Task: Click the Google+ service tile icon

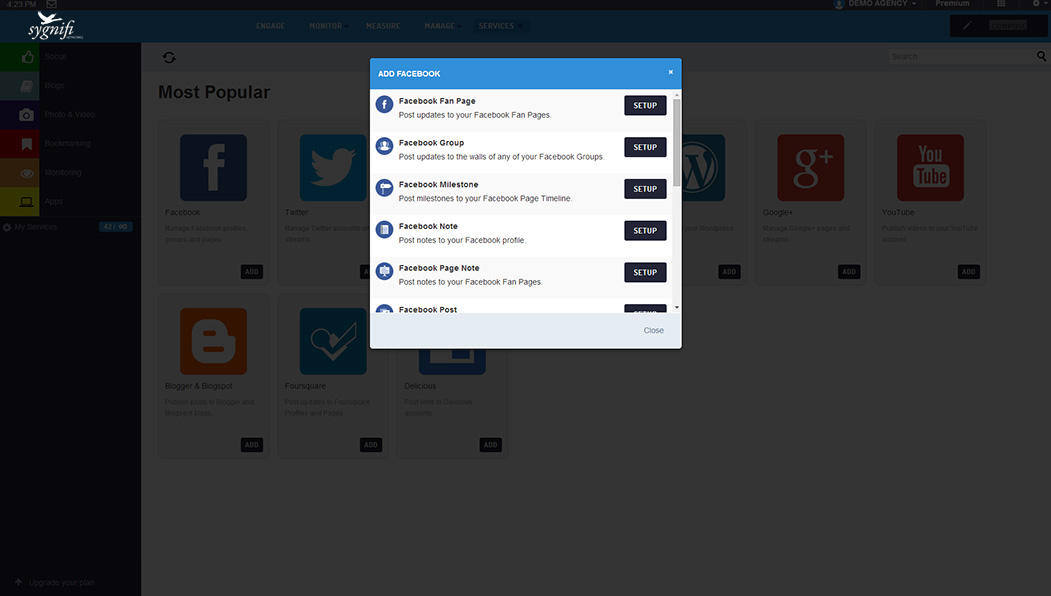Action: (x=810, y=168)
